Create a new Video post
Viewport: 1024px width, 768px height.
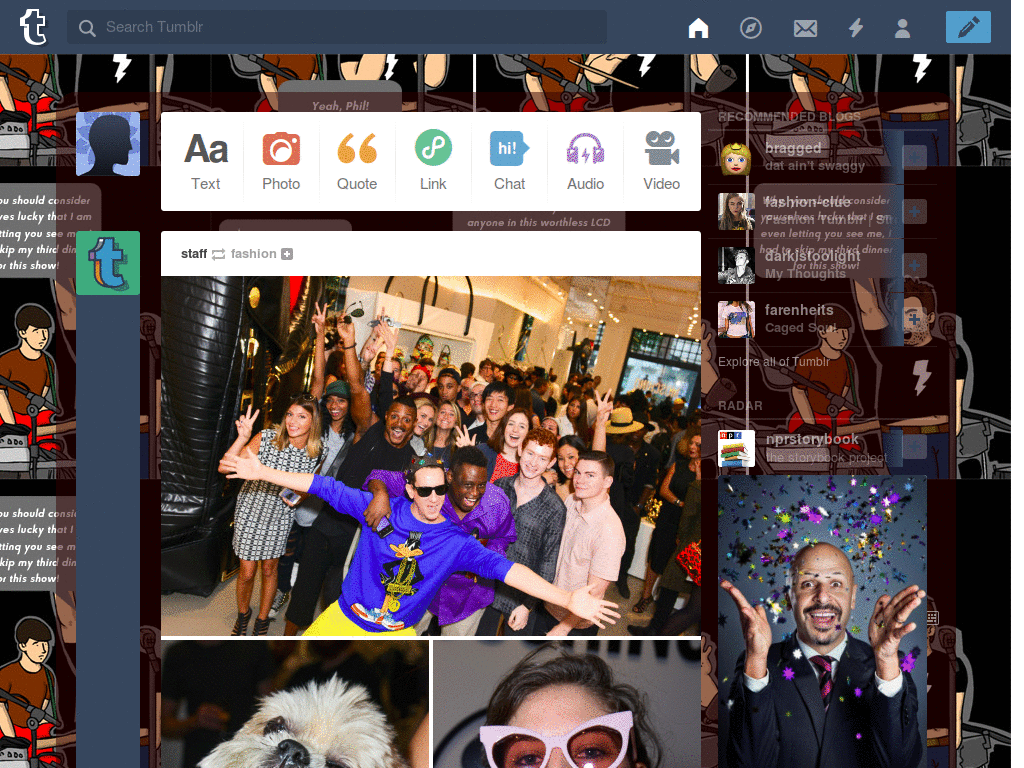pyautogui.click(x=662, y=161)
